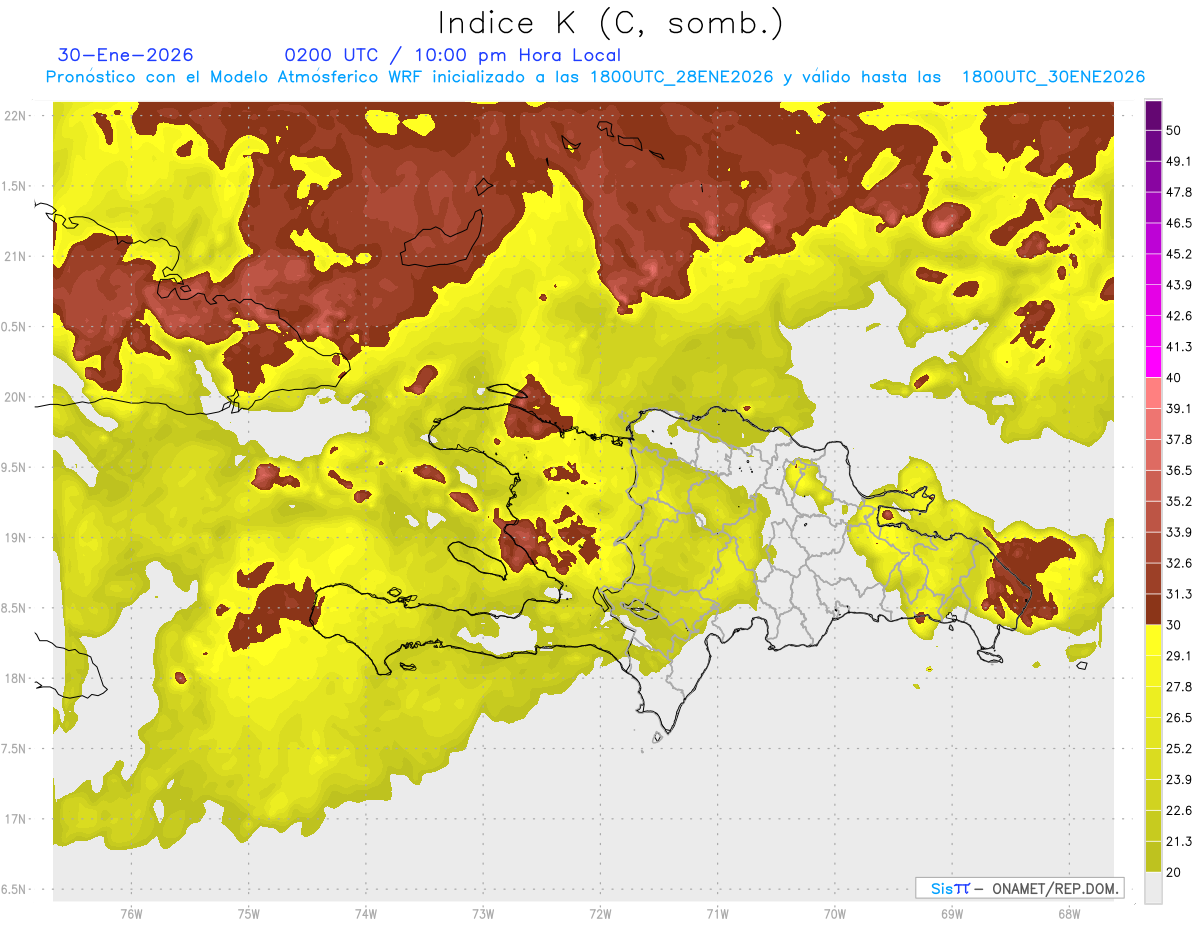
Task: Click the "46.5" color scale value
Action: [1179, 223]
